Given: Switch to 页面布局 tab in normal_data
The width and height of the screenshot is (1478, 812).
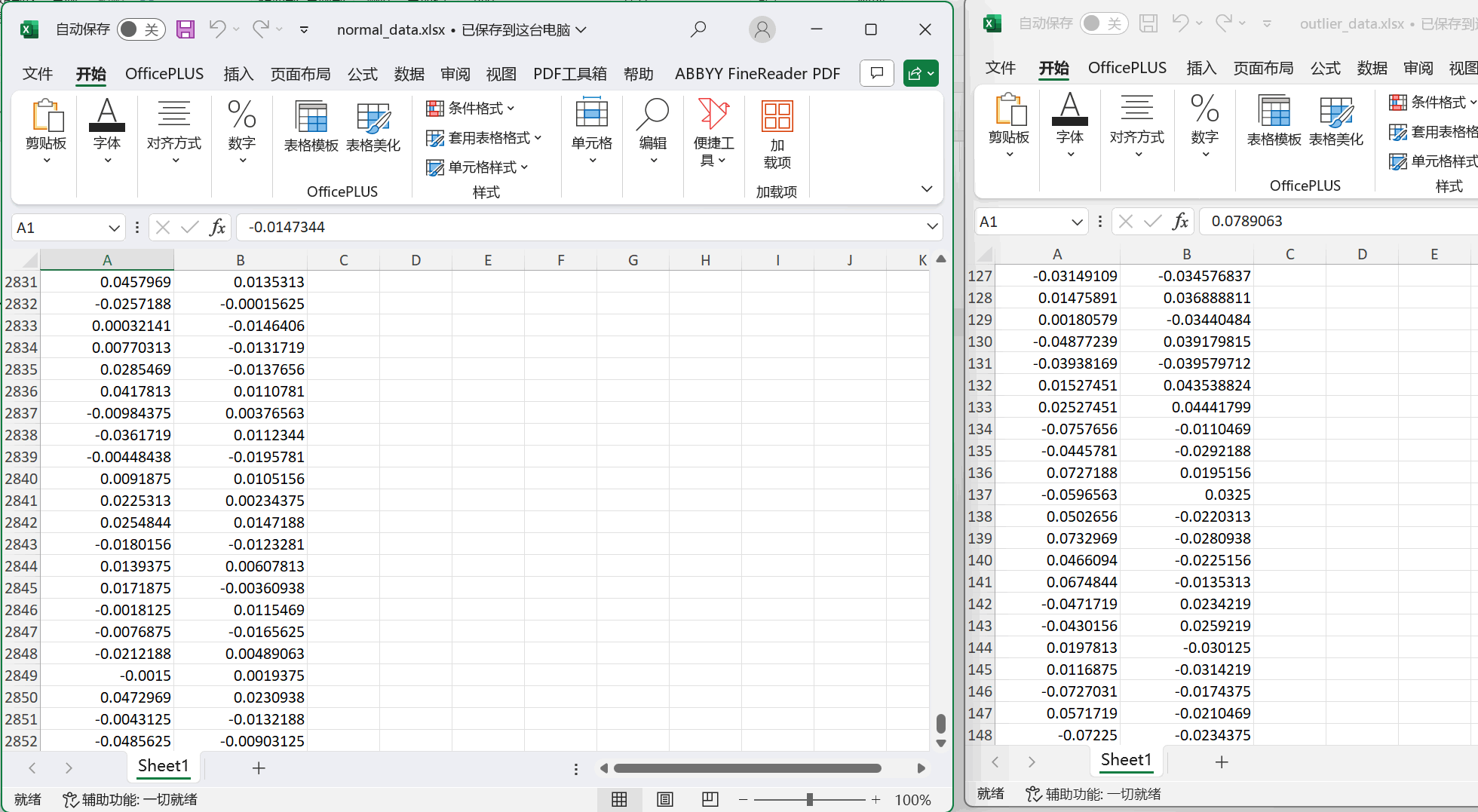Looking at the screenshot, I should (x=301, y=74).
